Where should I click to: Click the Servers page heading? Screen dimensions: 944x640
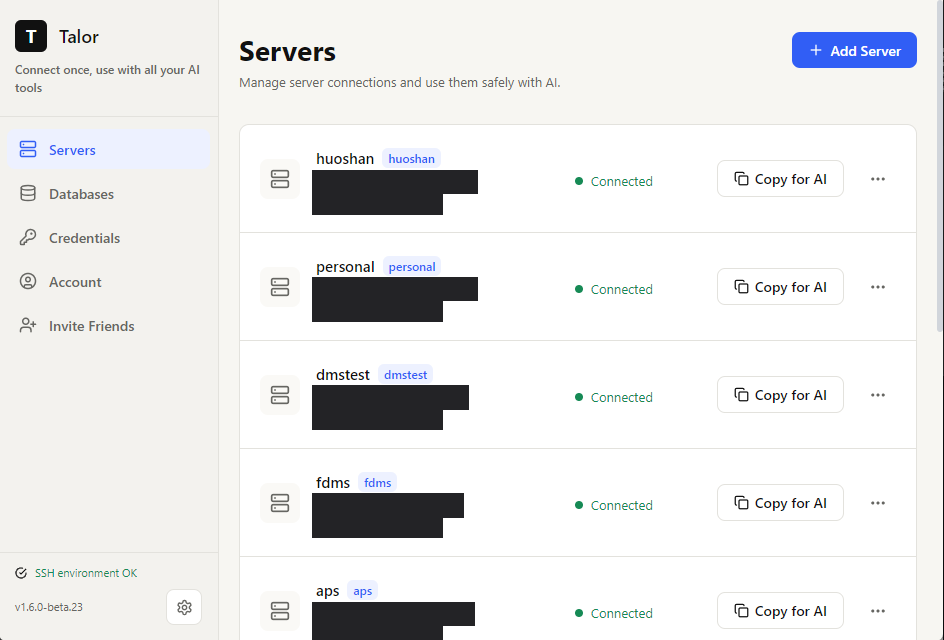287,51
